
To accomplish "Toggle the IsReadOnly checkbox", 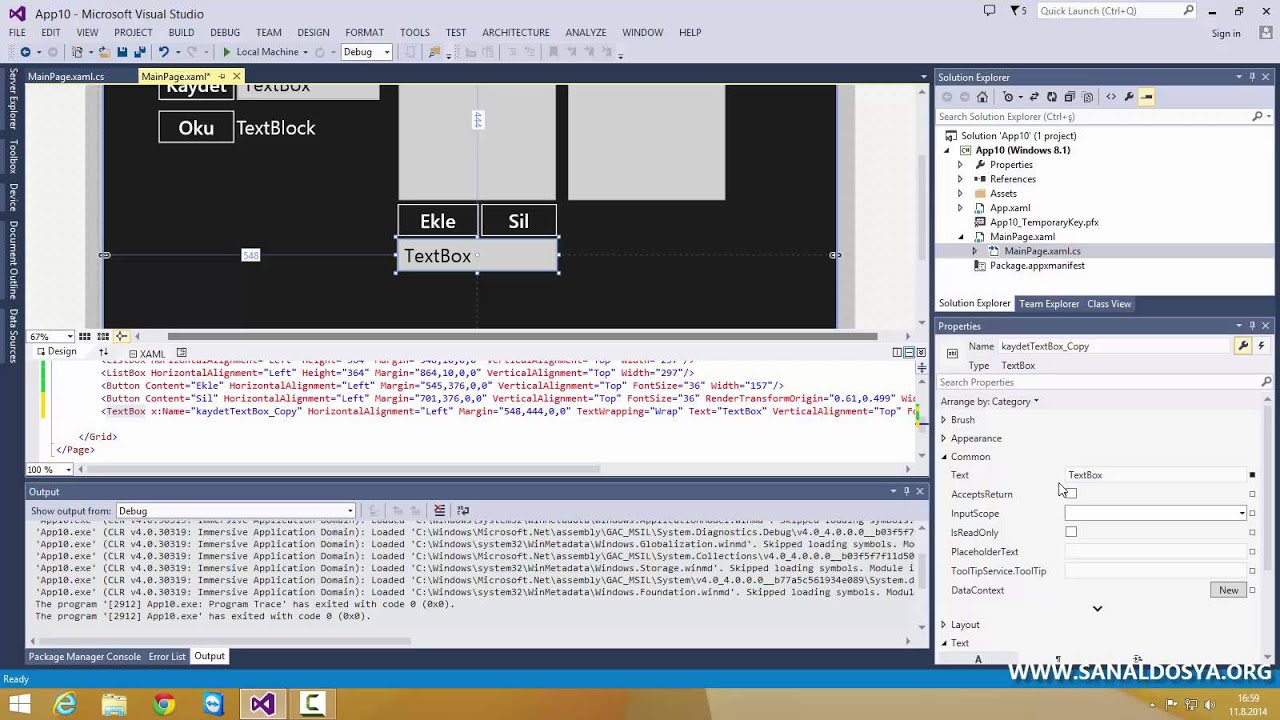I will tap(1071, 532).
